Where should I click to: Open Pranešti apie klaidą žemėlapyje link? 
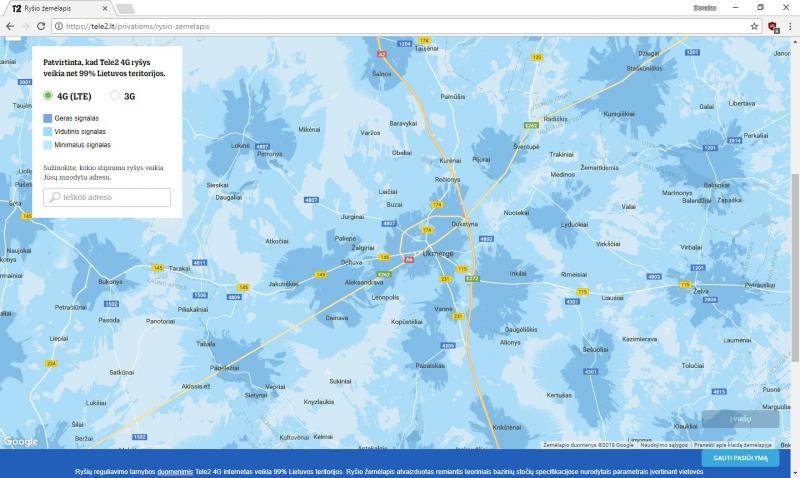733,445
